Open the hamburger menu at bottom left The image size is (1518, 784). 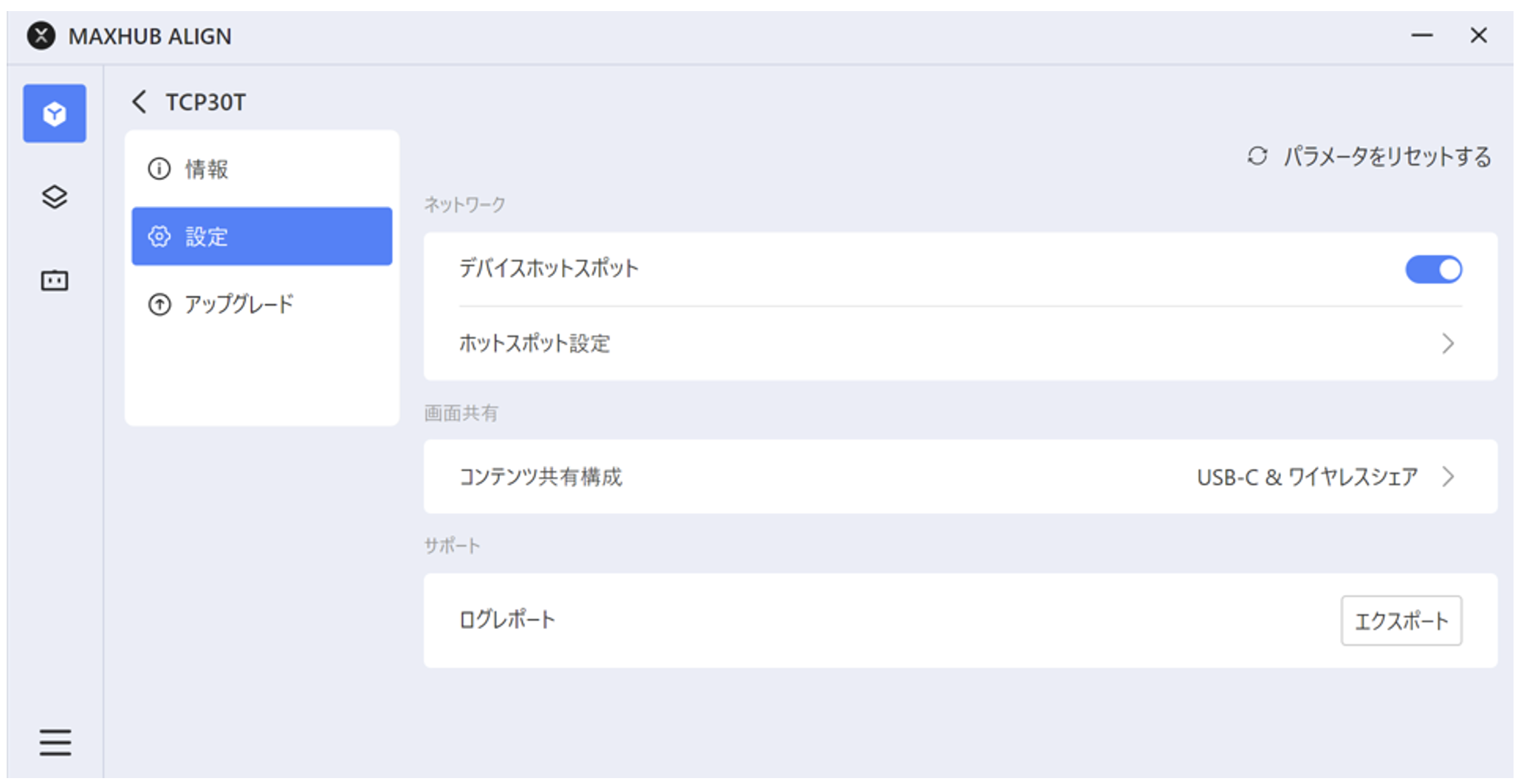55,742
